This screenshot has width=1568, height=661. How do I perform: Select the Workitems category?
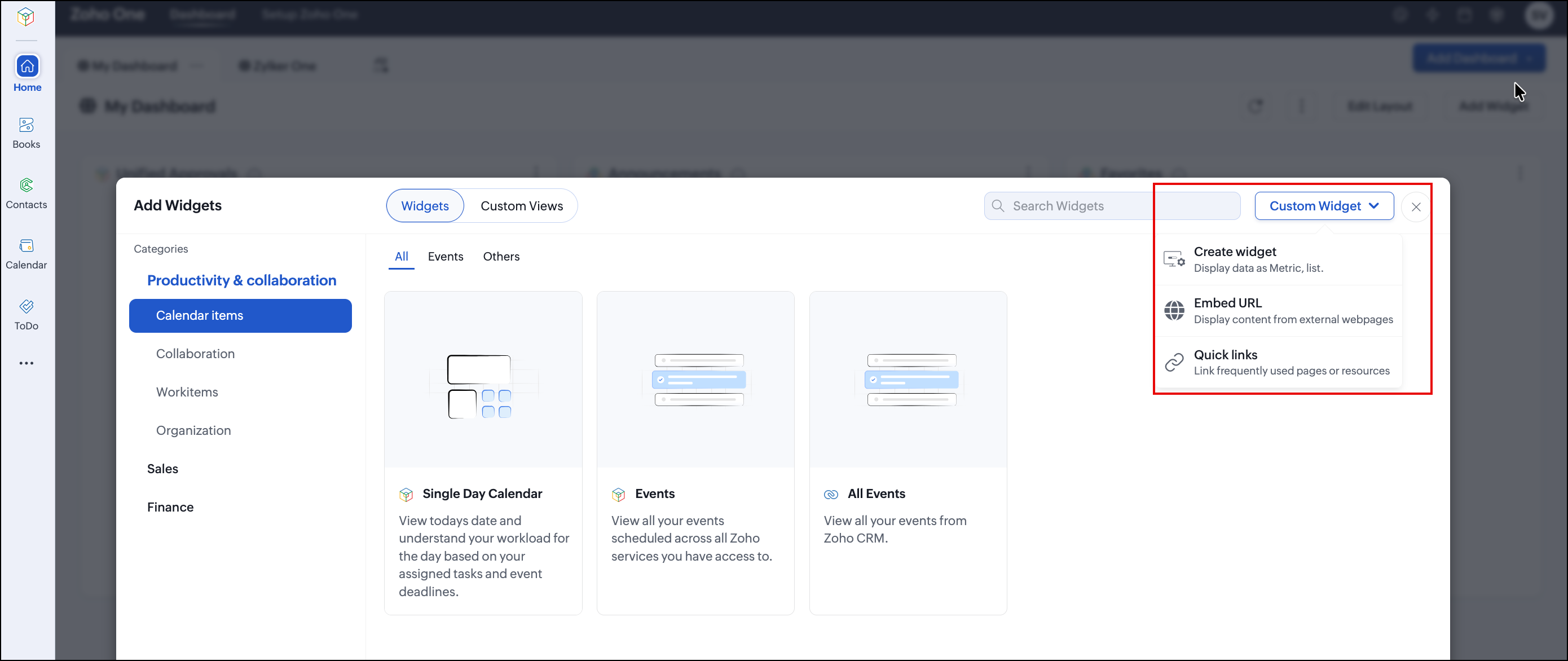coord(187,392)
